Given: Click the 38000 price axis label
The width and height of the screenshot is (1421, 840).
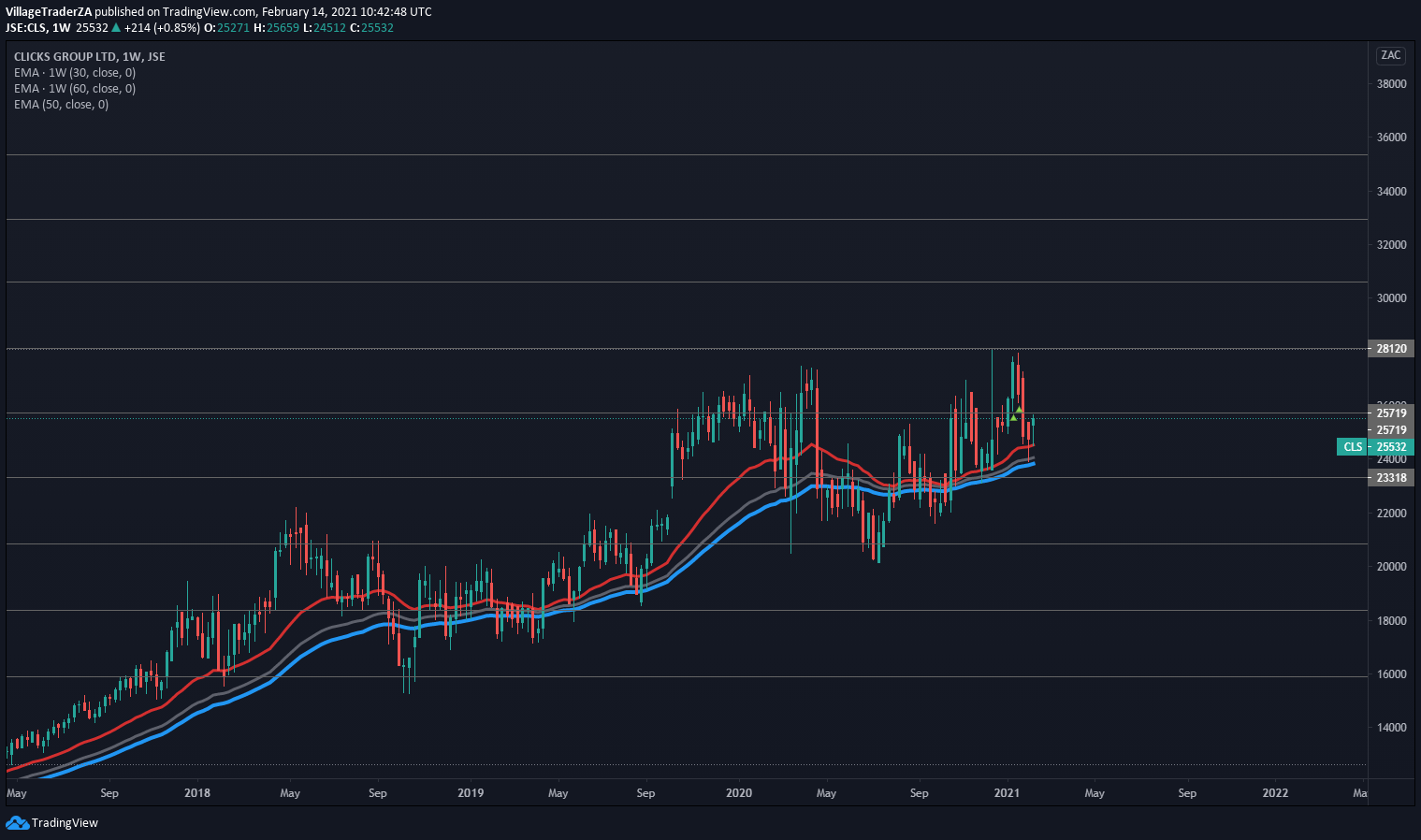Looking at the screenshot, I should click(1391, 84).
